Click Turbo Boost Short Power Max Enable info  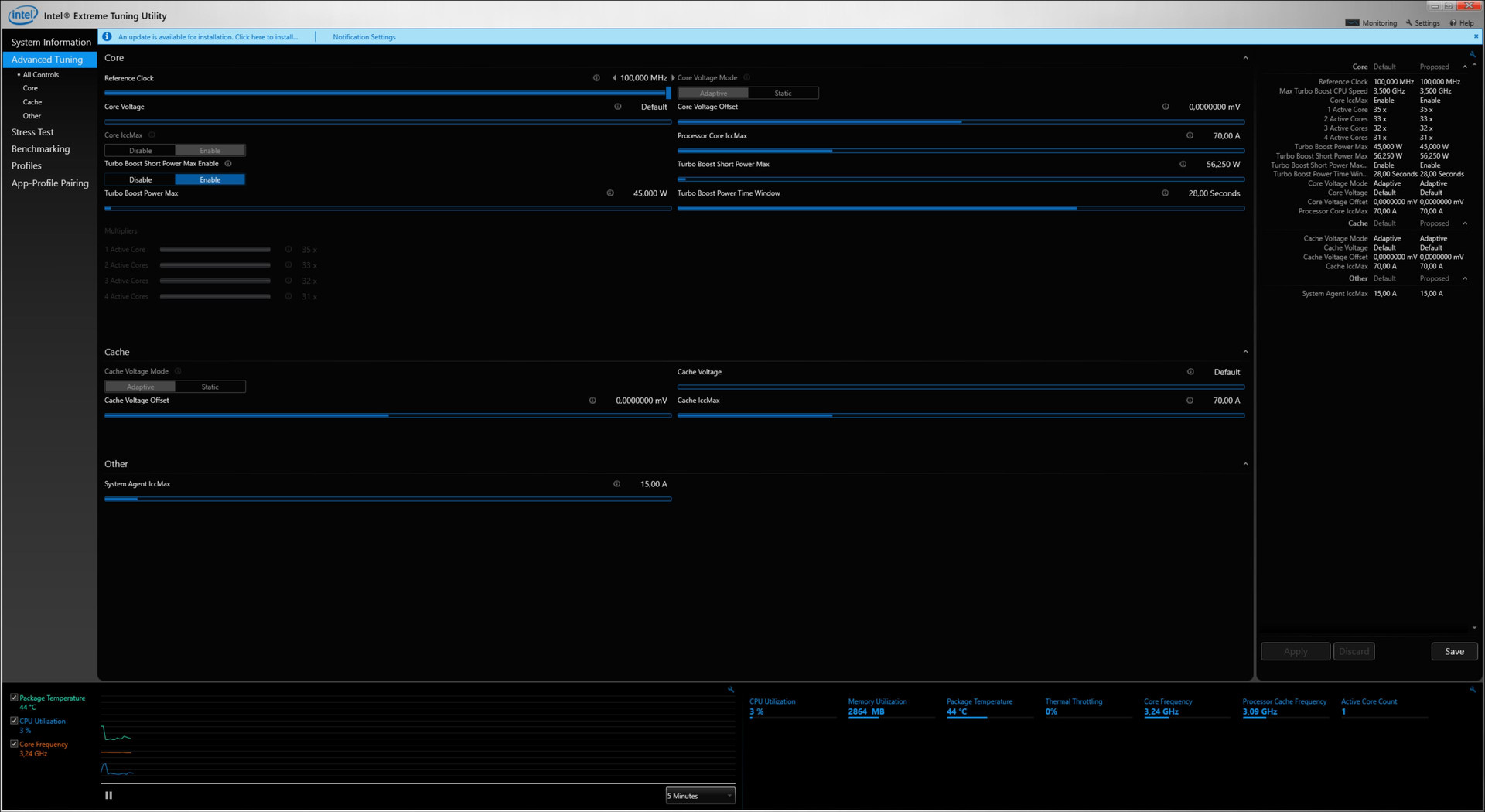228,163
